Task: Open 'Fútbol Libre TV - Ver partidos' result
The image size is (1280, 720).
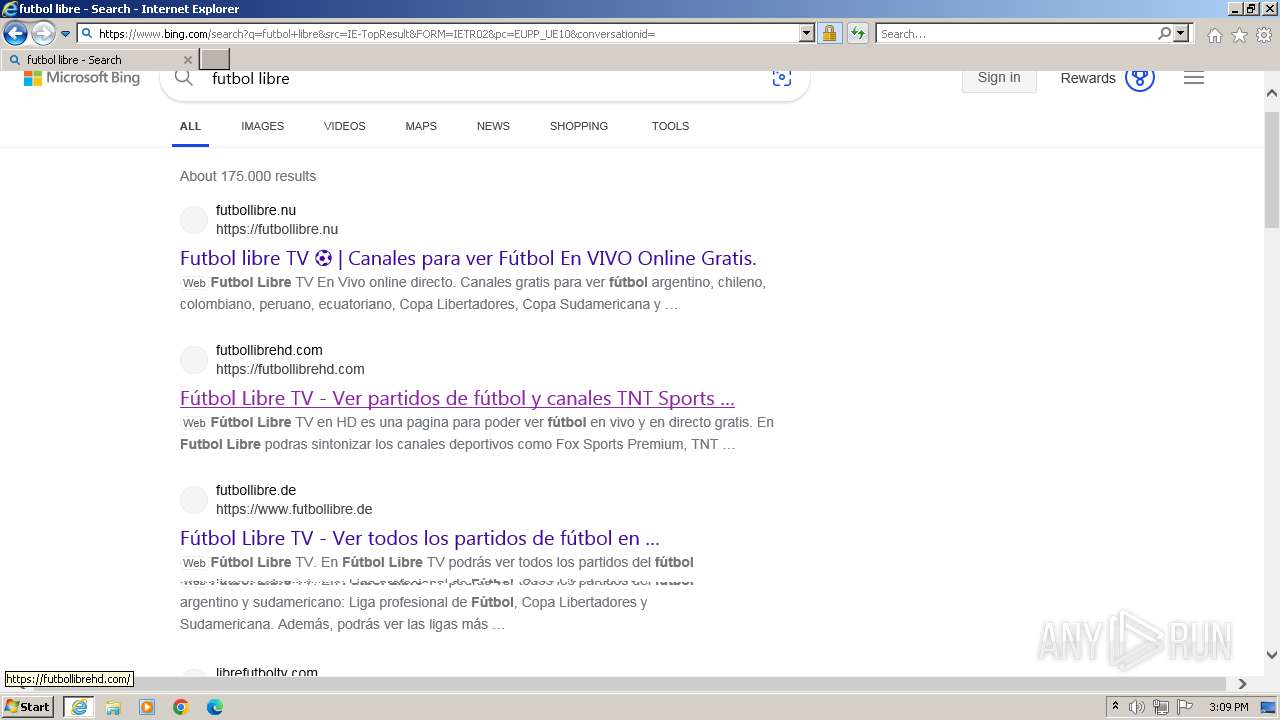Action: [457, 398]
